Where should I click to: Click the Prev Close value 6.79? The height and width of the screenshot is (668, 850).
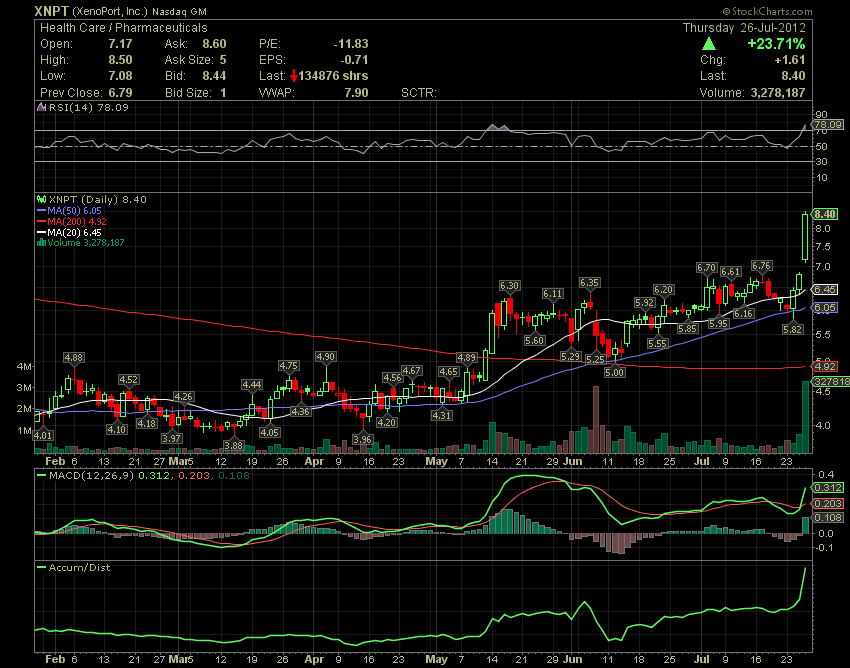tap(120, 93)
